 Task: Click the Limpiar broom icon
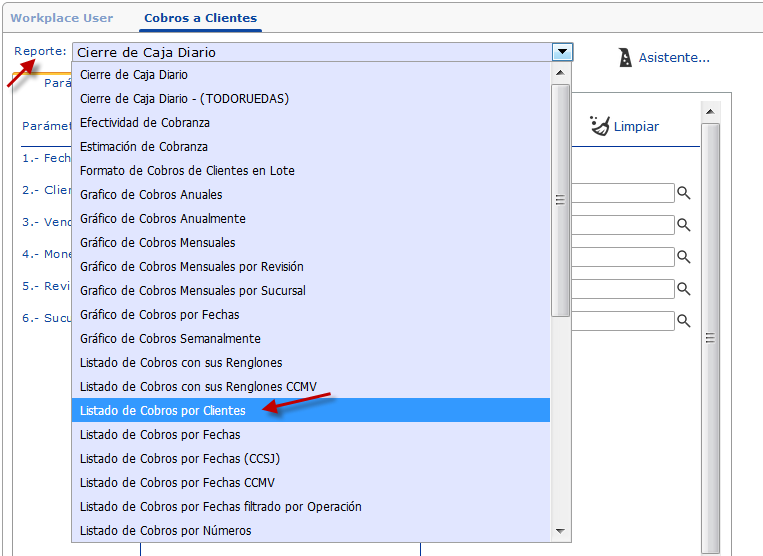tap(600, 126)
